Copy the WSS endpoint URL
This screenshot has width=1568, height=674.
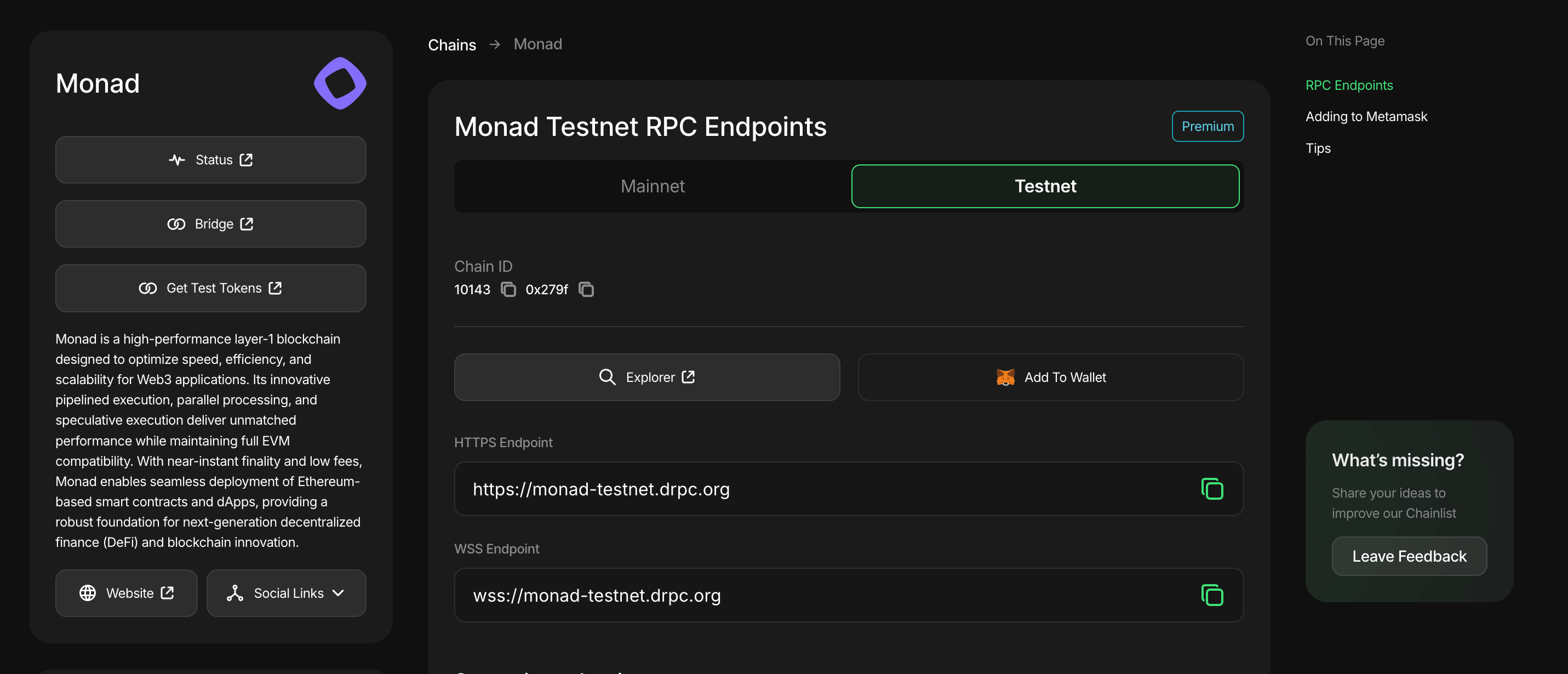[x=1211, y=595]
